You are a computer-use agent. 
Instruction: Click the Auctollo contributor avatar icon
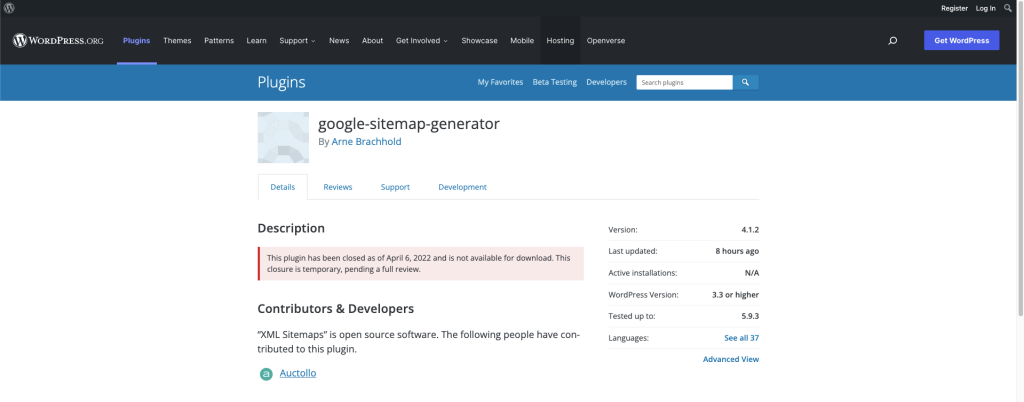pyautogui.click(x=266, y=374)
